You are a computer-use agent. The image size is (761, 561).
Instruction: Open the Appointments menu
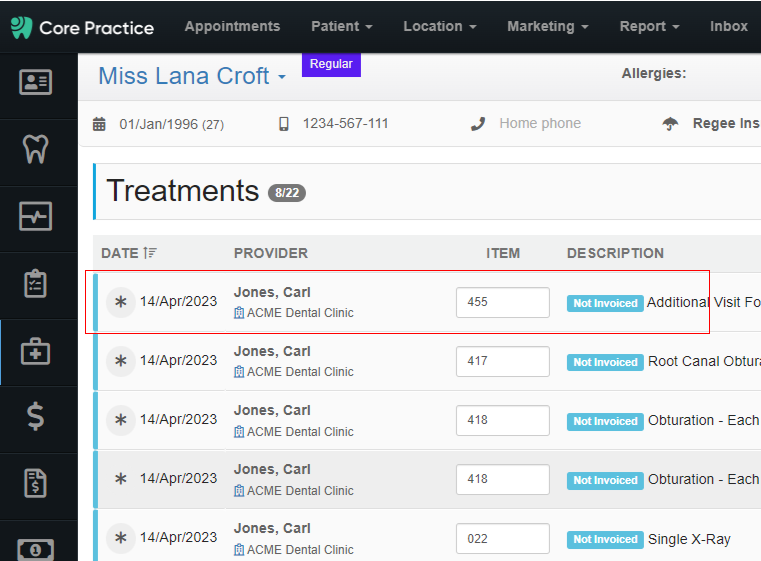[x=232, y=26]
